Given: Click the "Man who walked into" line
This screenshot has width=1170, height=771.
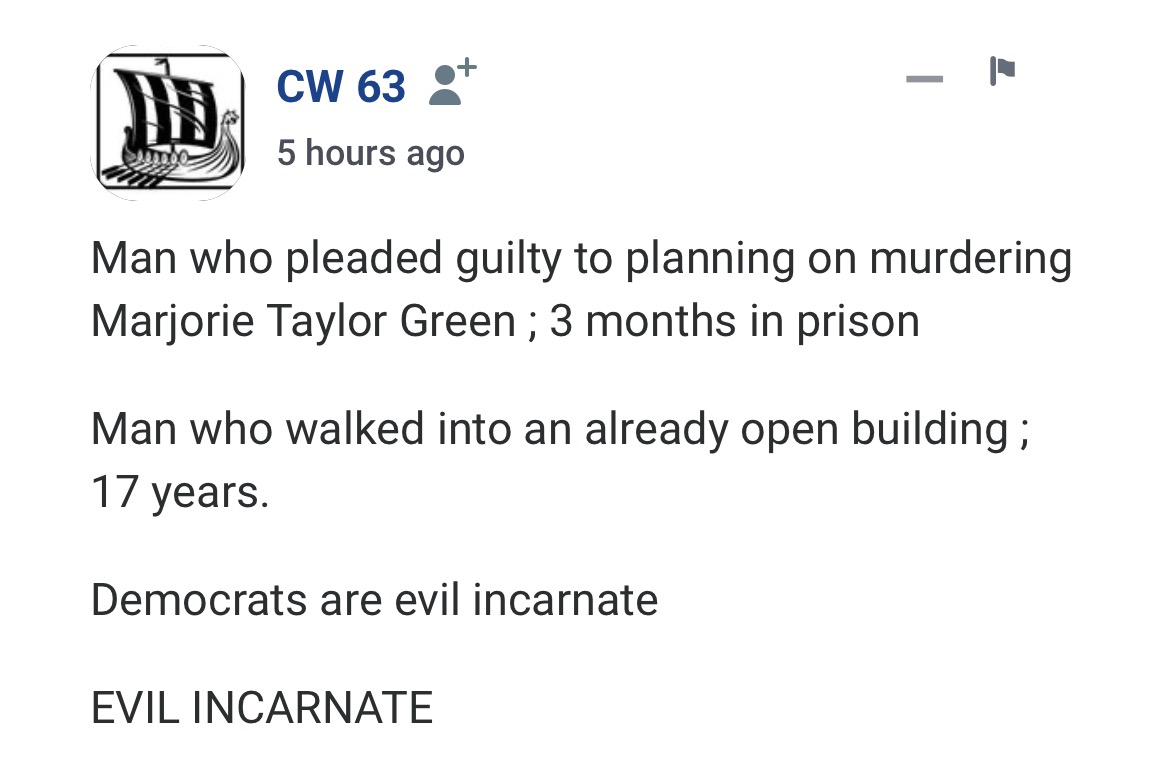Looking at the screenshot, I should (x=560, y=429).
